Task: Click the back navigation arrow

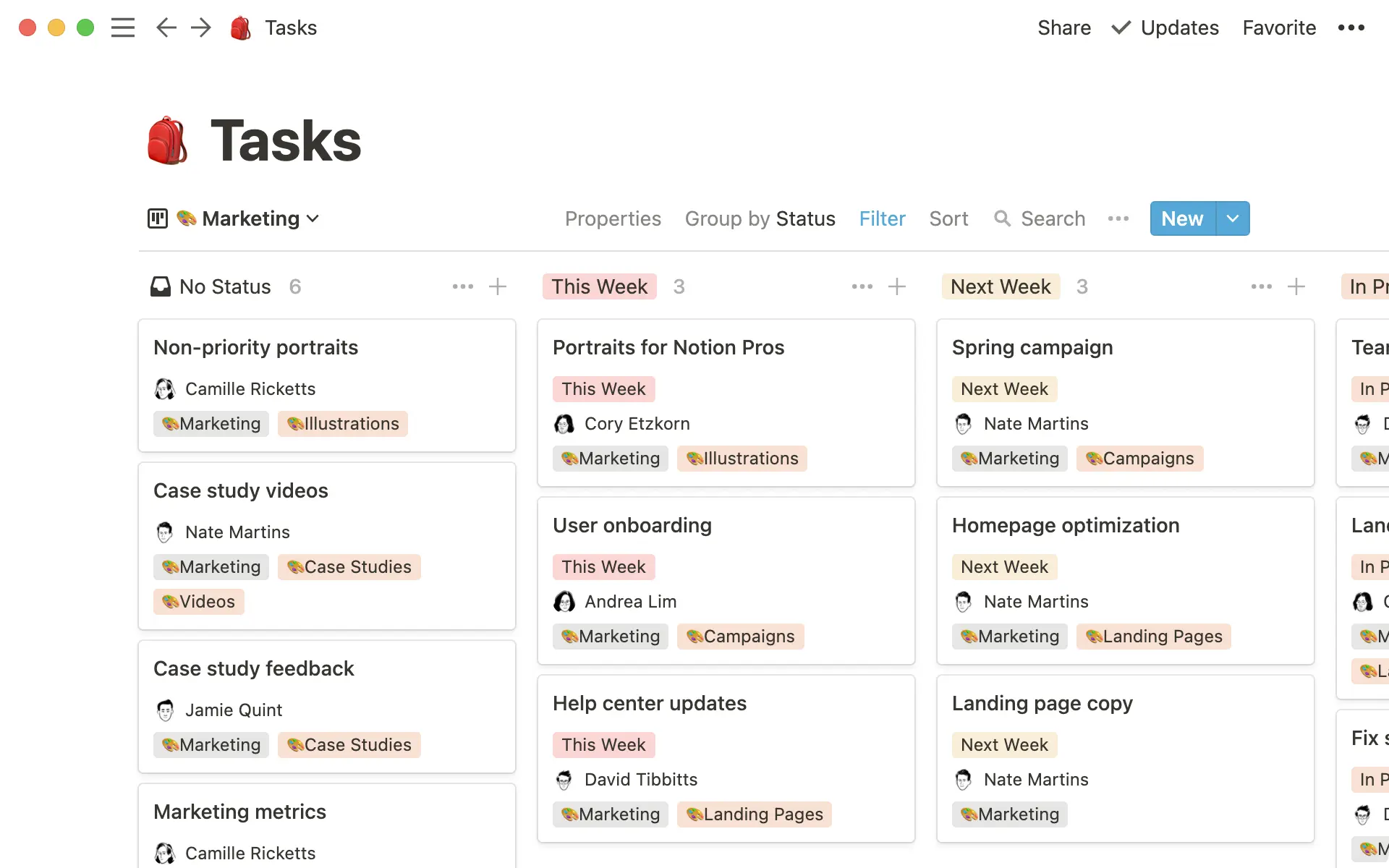Action: (x=166, y=27)
